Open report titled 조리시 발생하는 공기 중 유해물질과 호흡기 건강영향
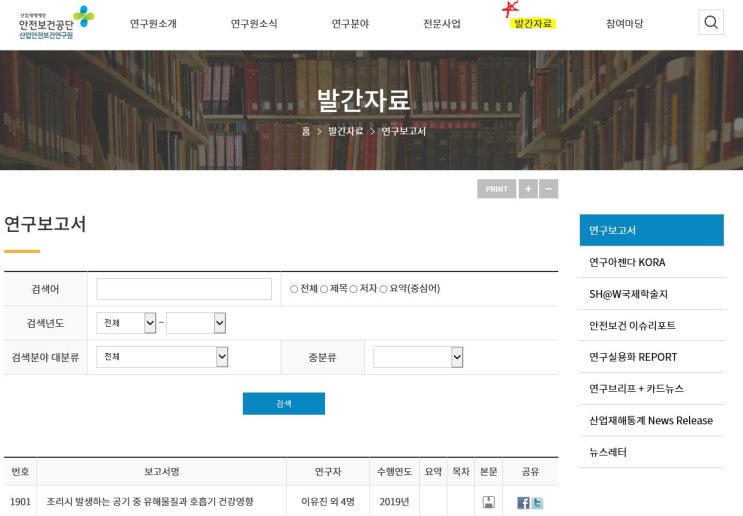743x516 pixels. [x=150, y=501]
